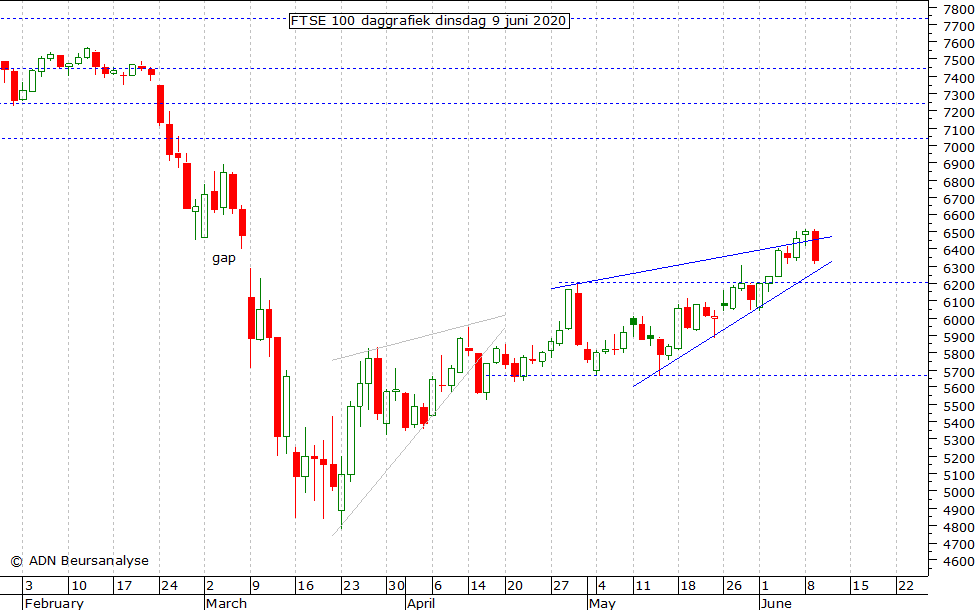Select the 4800 price axis label
The image size is (979, 610).
(958, 527)
